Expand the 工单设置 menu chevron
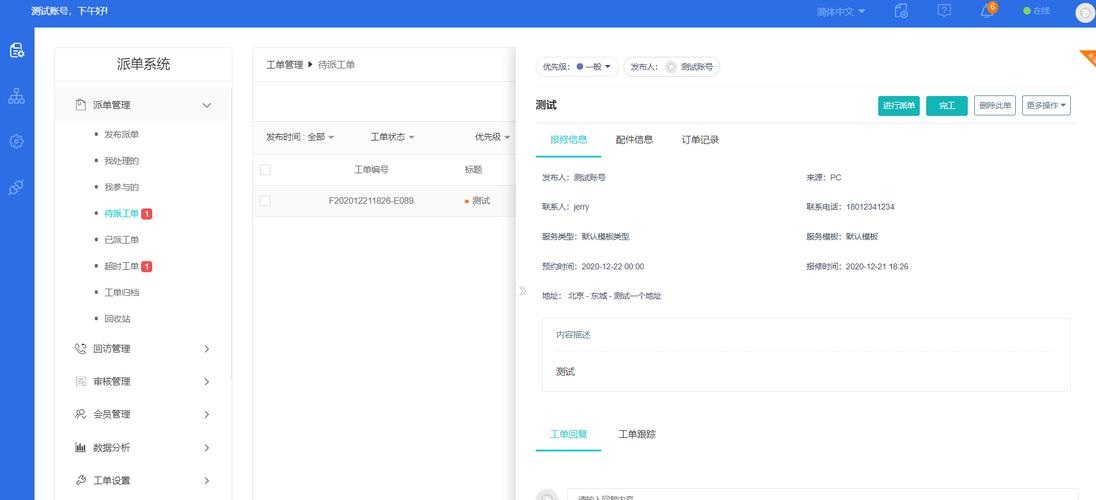 point(206,480)
